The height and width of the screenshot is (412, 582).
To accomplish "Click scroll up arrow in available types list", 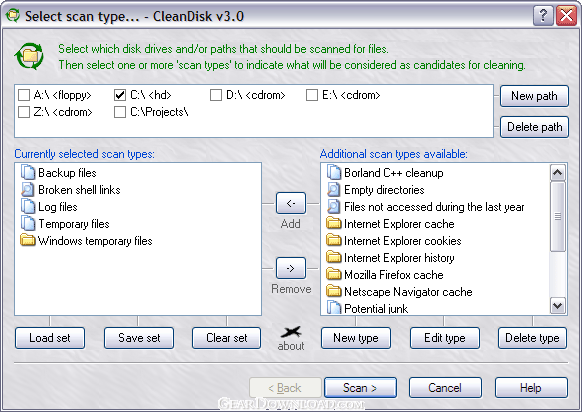I will (558, 173).
